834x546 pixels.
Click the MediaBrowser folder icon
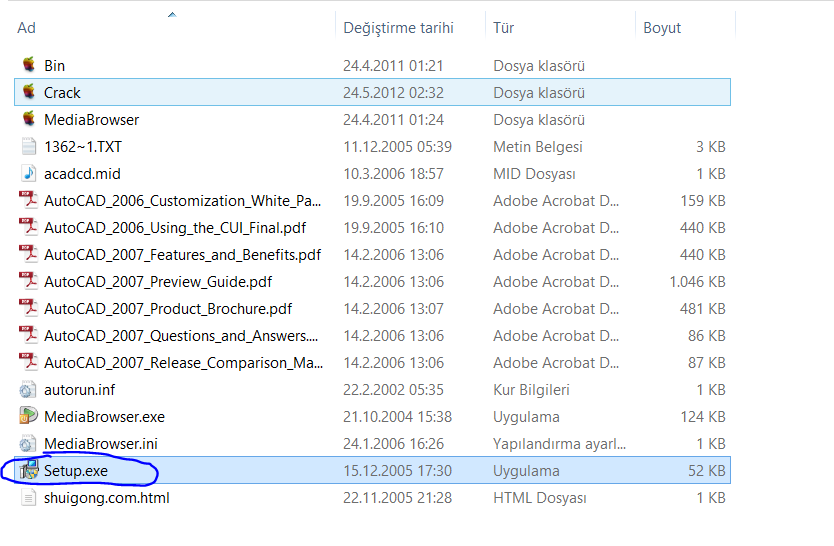click(29, 119)
